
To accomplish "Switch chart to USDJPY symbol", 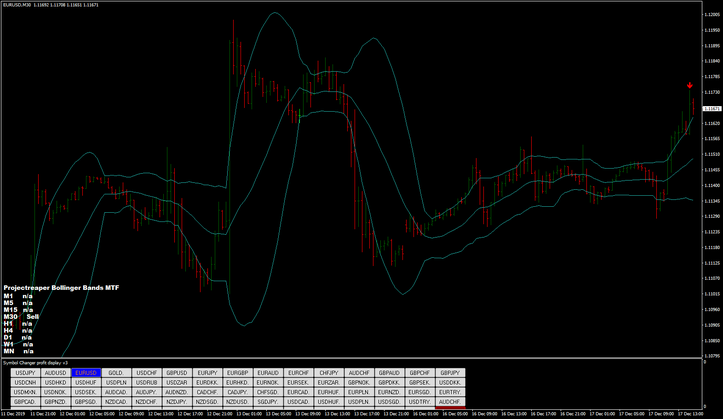I will tap(25, 372).
